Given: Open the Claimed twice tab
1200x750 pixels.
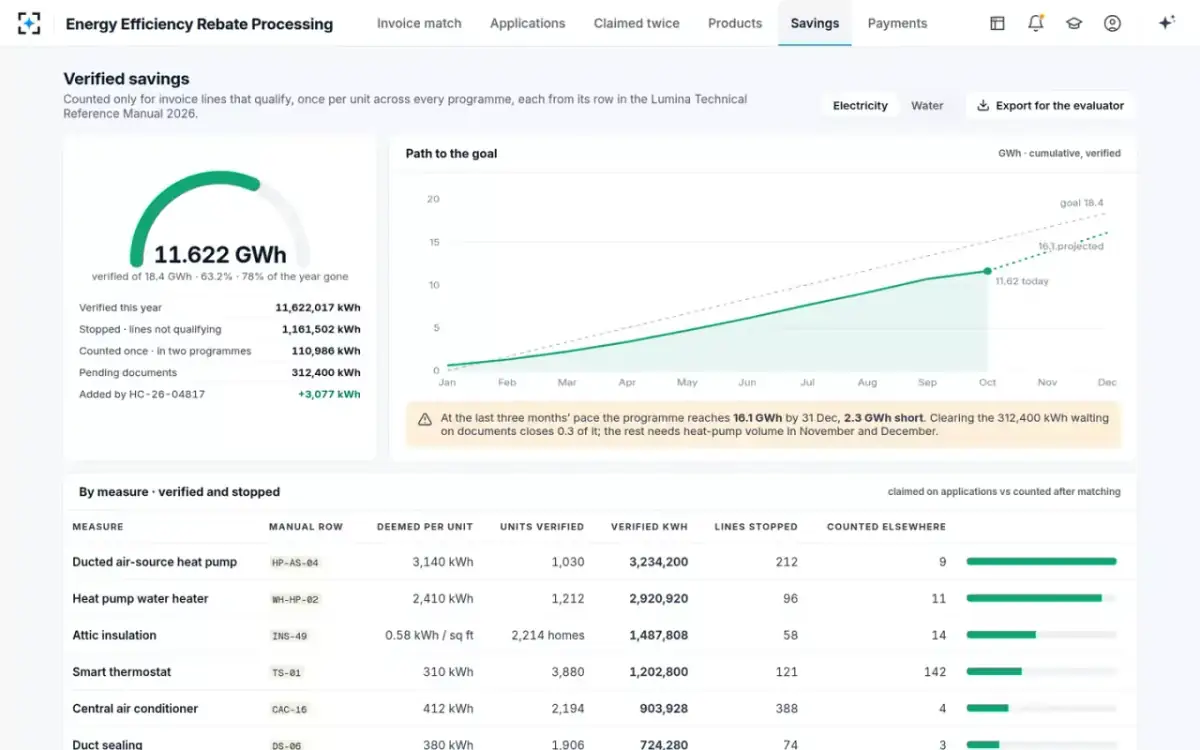Looking at the screenshot, I should (x=636, y=23).
